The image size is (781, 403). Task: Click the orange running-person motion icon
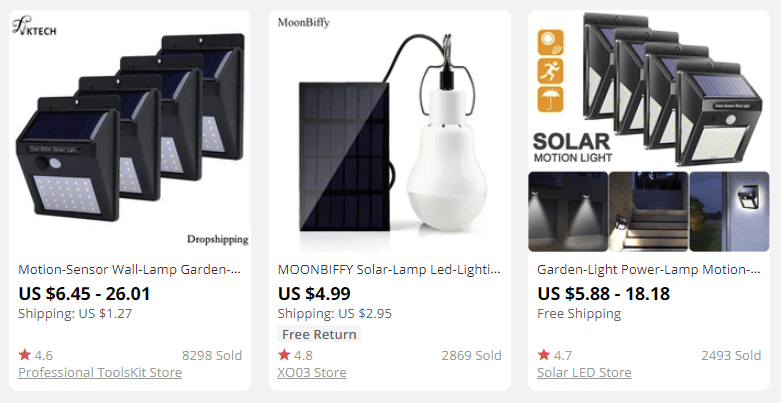point(551,72)
